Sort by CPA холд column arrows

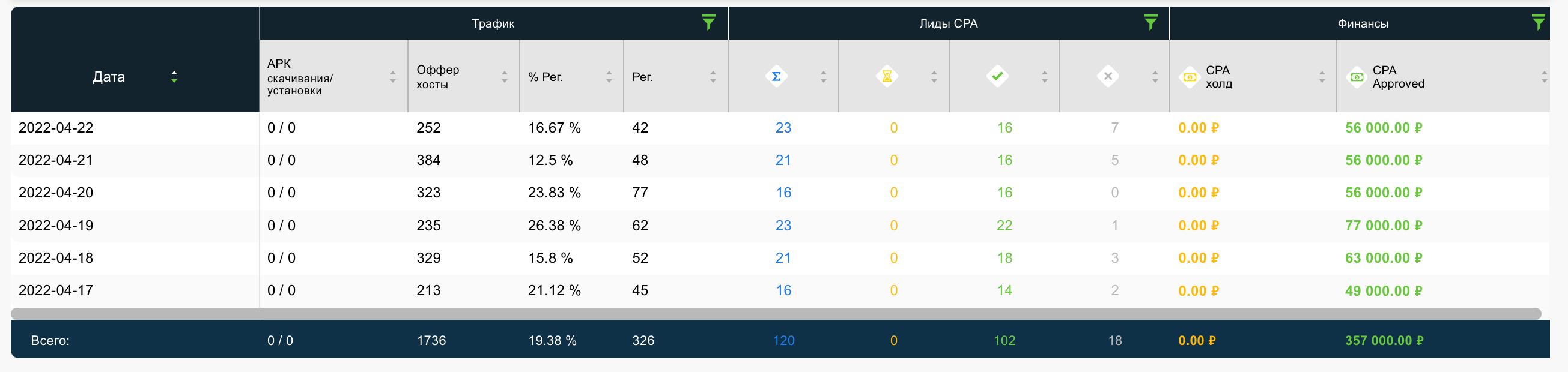[x=1322, y=77]
